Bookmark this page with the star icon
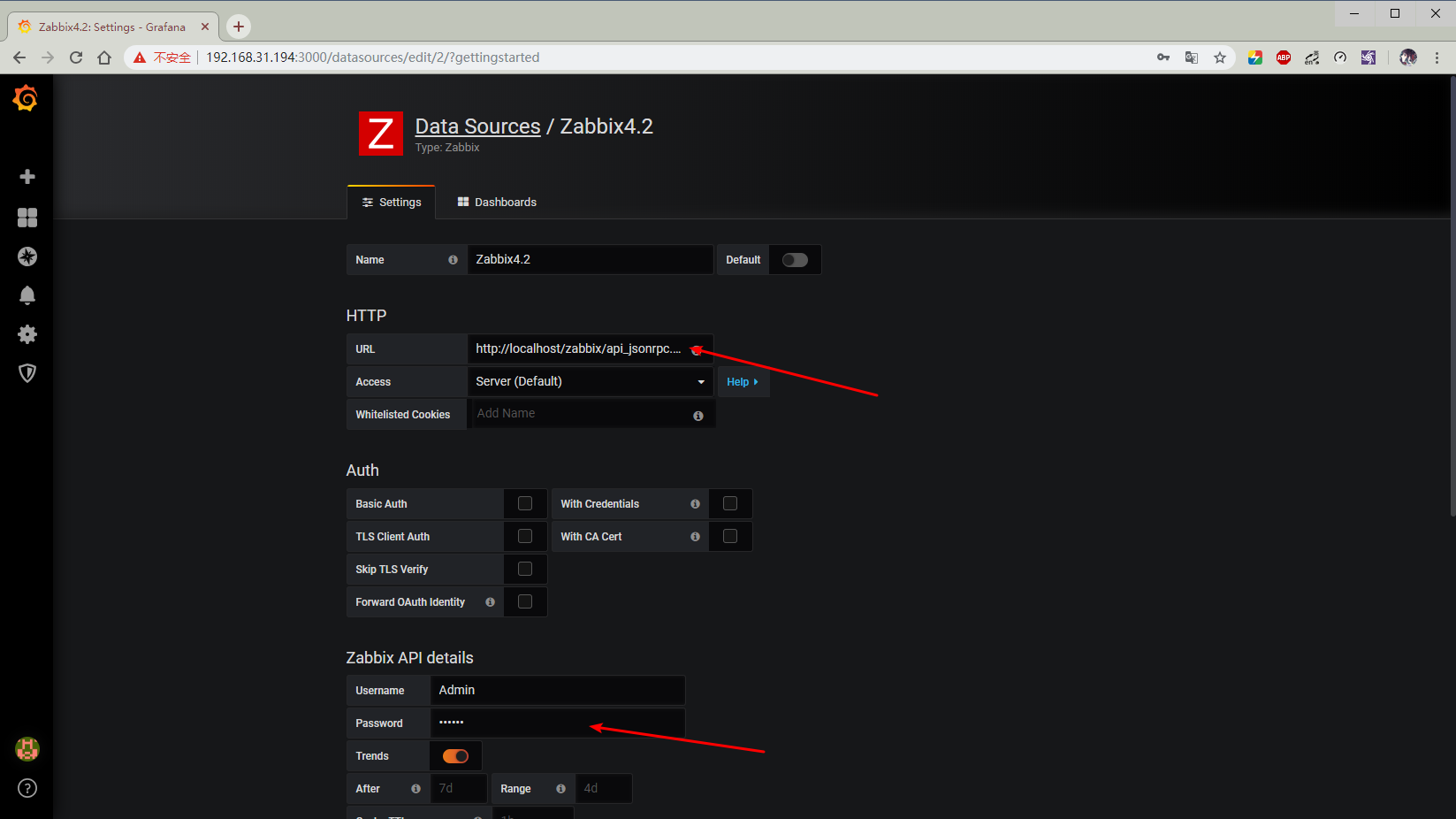1456x819 pixels. tap(1220, 57)
